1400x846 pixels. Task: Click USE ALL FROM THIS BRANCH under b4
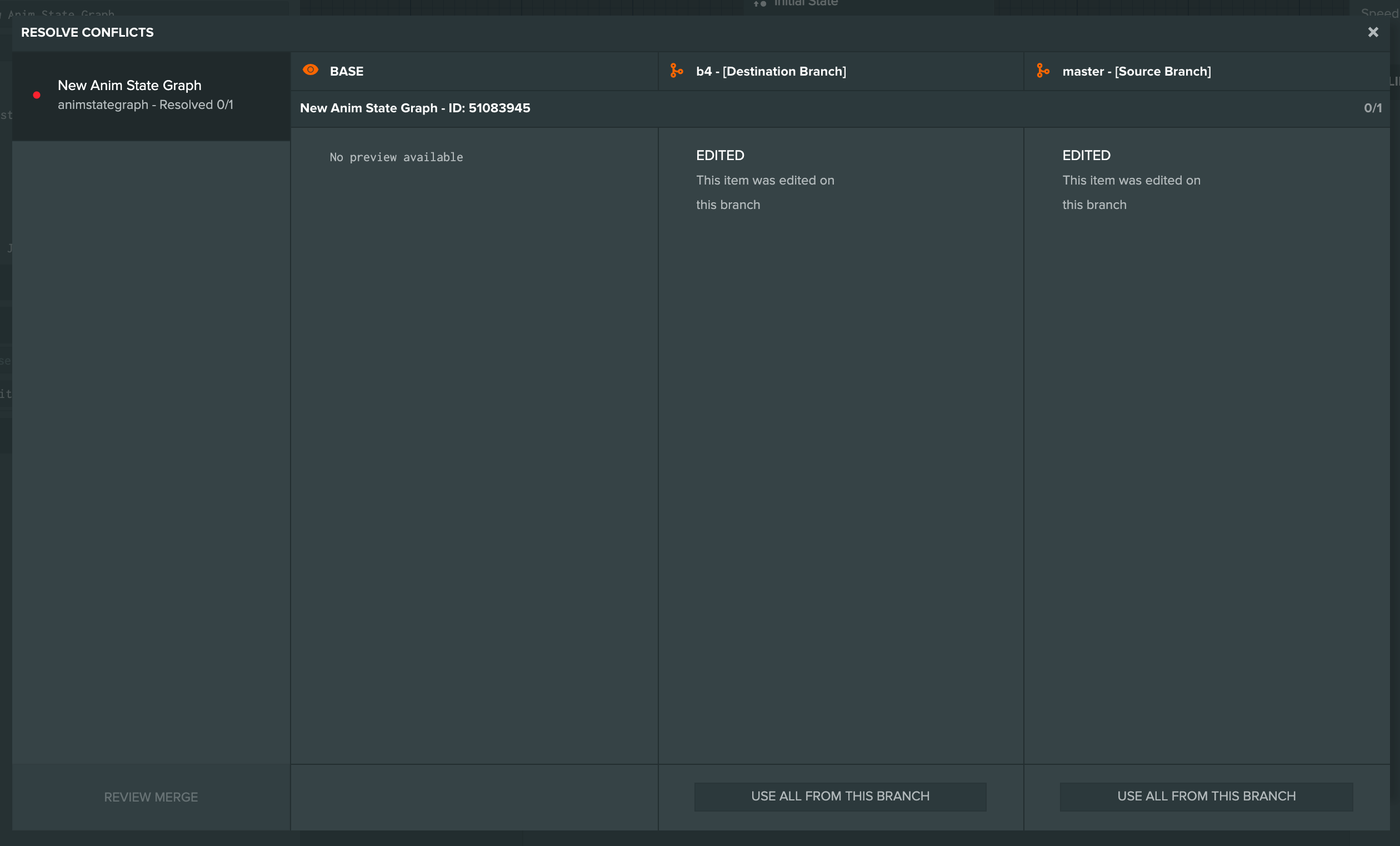click(840, 796)
